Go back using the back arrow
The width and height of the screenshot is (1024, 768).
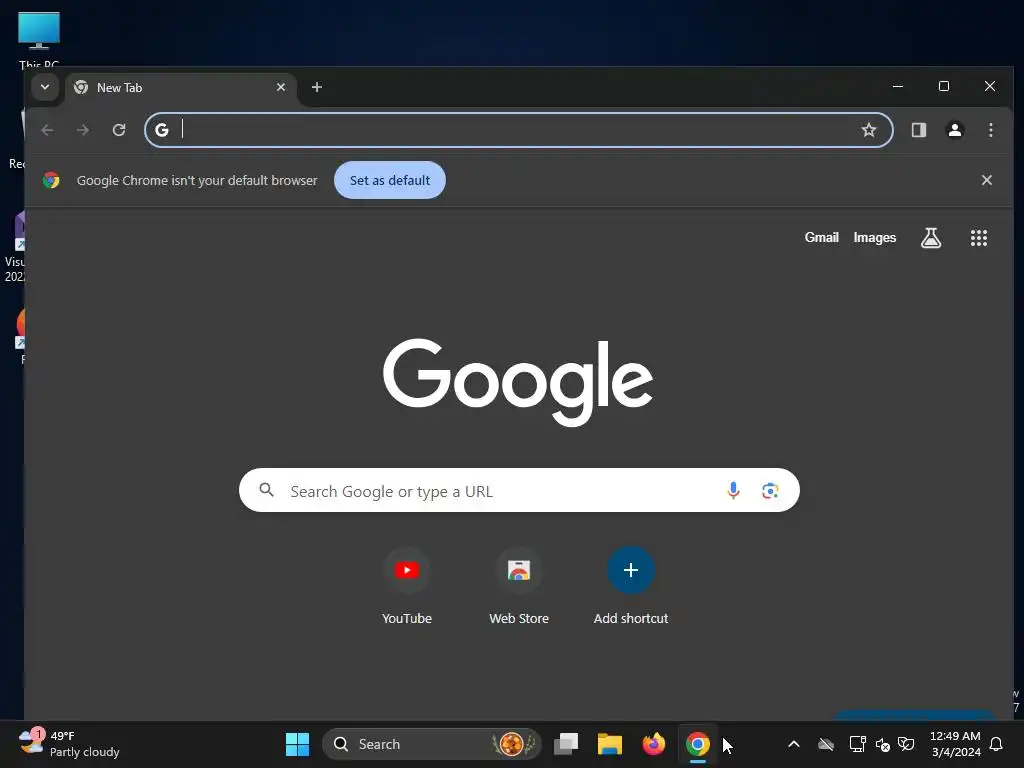click(x=47, y=130)
